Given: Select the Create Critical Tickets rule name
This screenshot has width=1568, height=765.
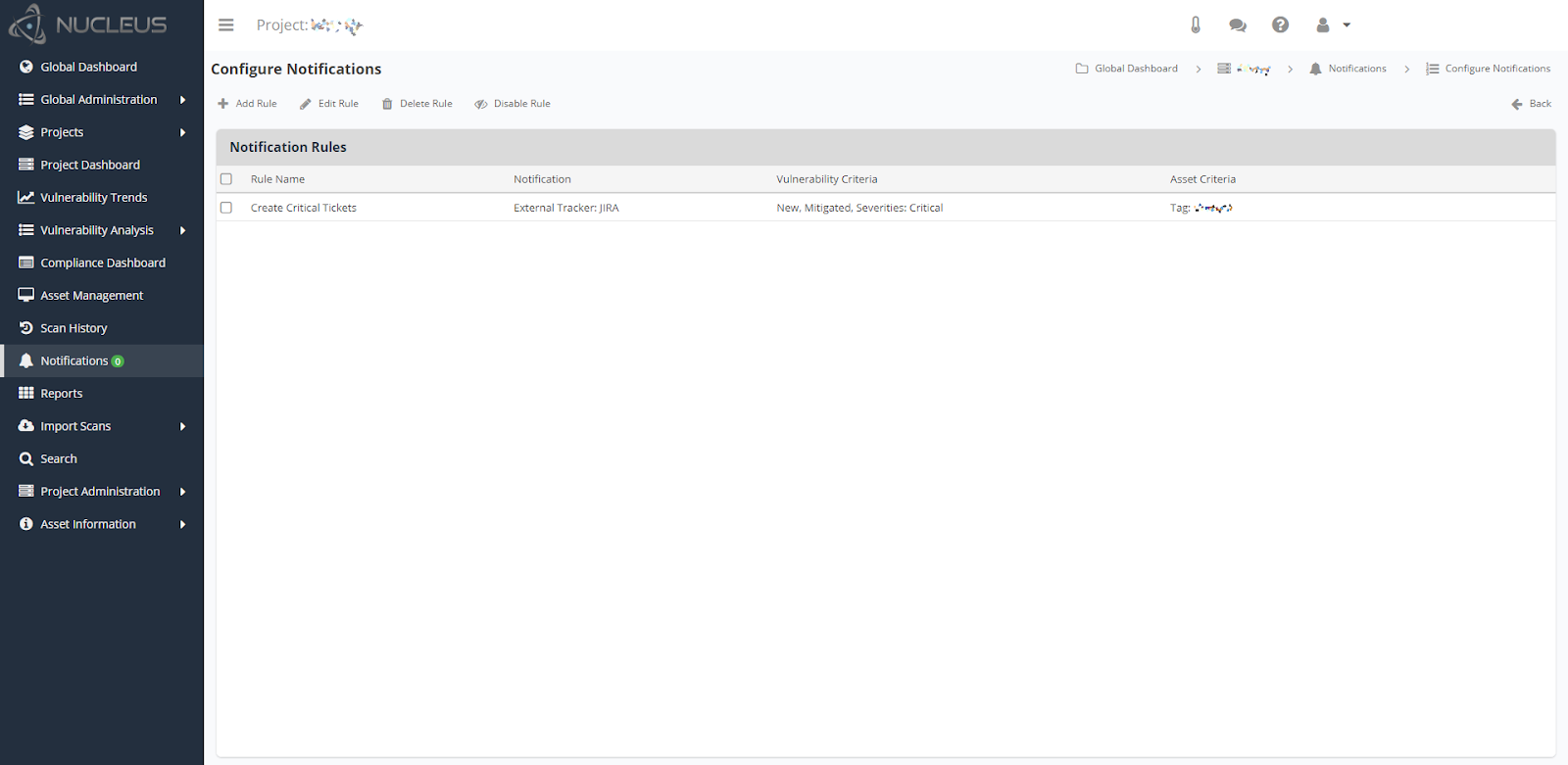Looking at the screenshot, I should pyautogui.click(x=304, y=208).
